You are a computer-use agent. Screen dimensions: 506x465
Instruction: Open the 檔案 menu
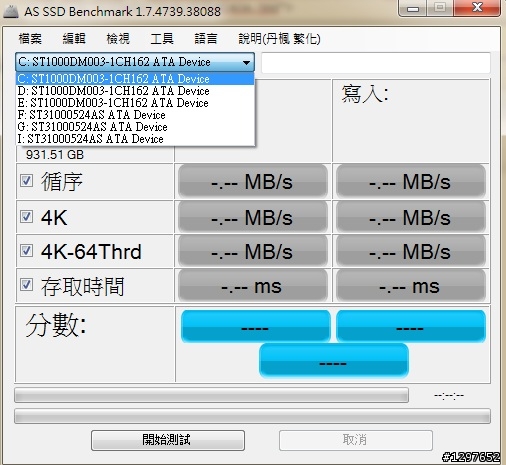point(30,39)
